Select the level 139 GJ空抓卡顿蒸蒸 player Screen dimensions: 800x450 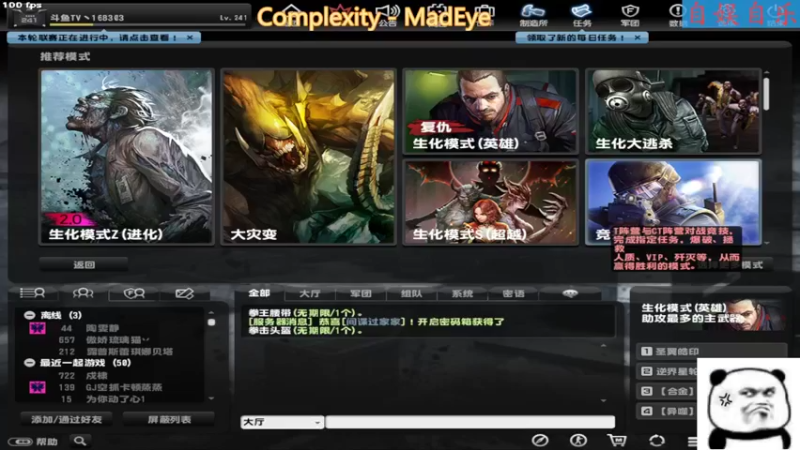[112, 387]
